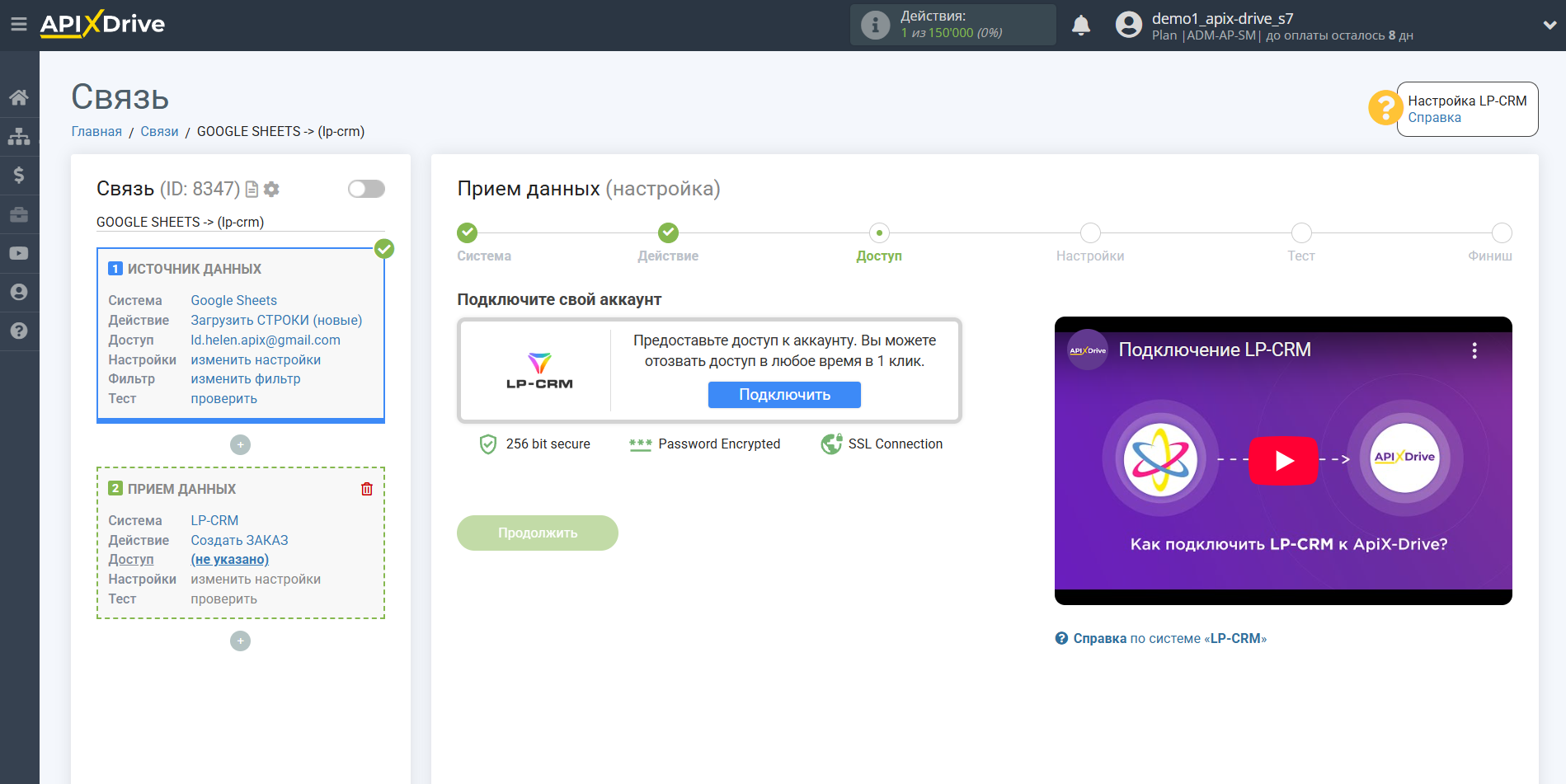Open the connections sitemap sidebar icon

19,136
